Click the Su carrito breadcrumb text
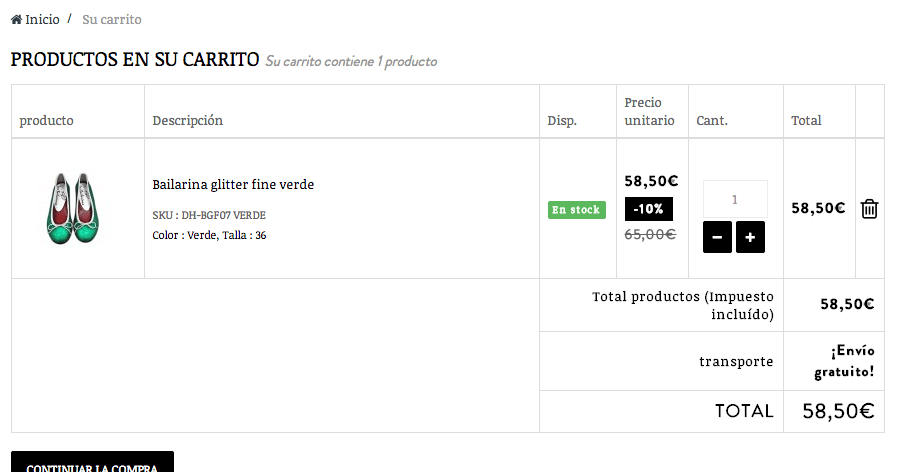903x472 pixels. (112, 20)
